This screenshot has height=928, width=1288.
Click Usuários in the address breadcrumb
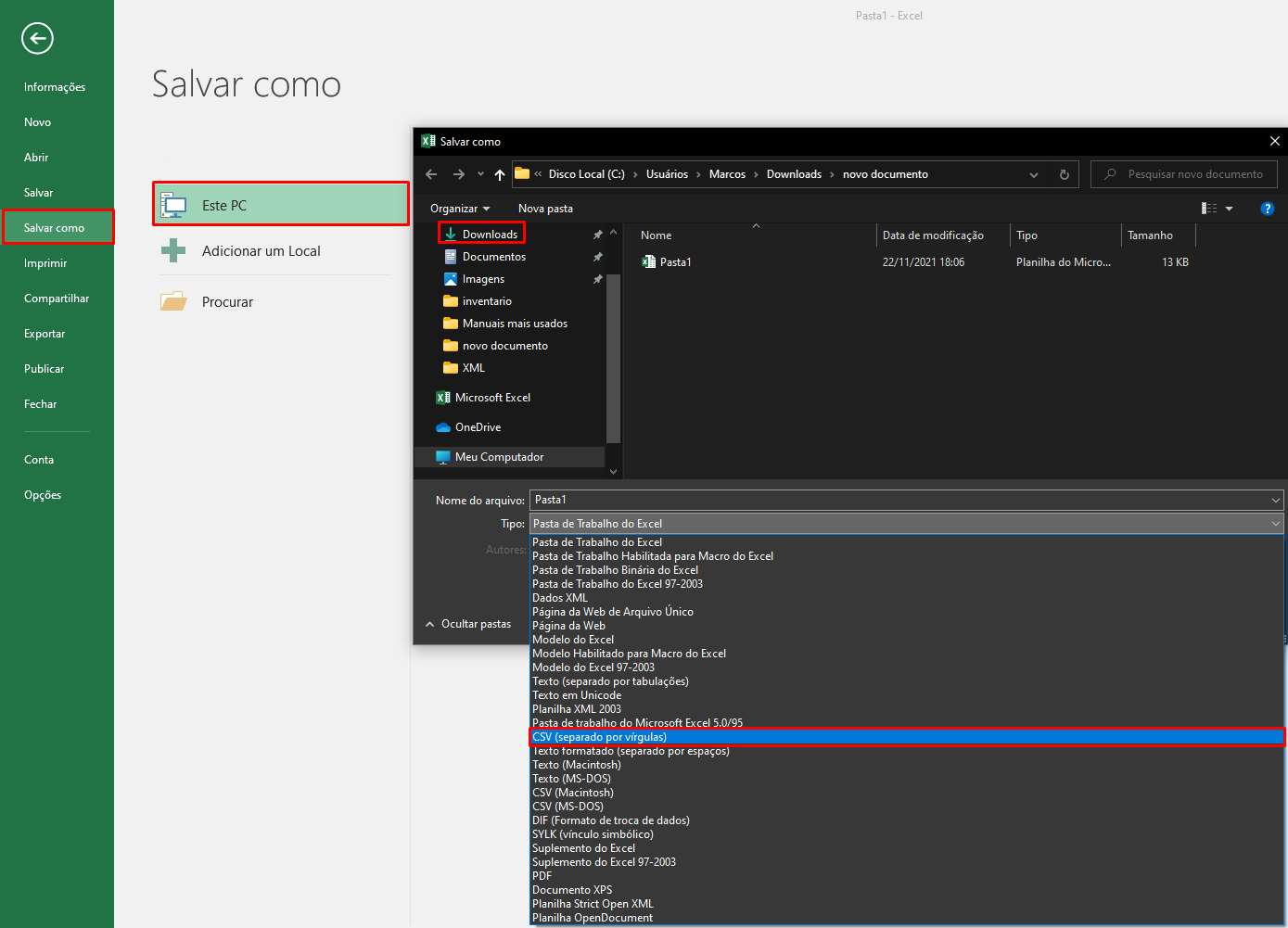point(667,174)
